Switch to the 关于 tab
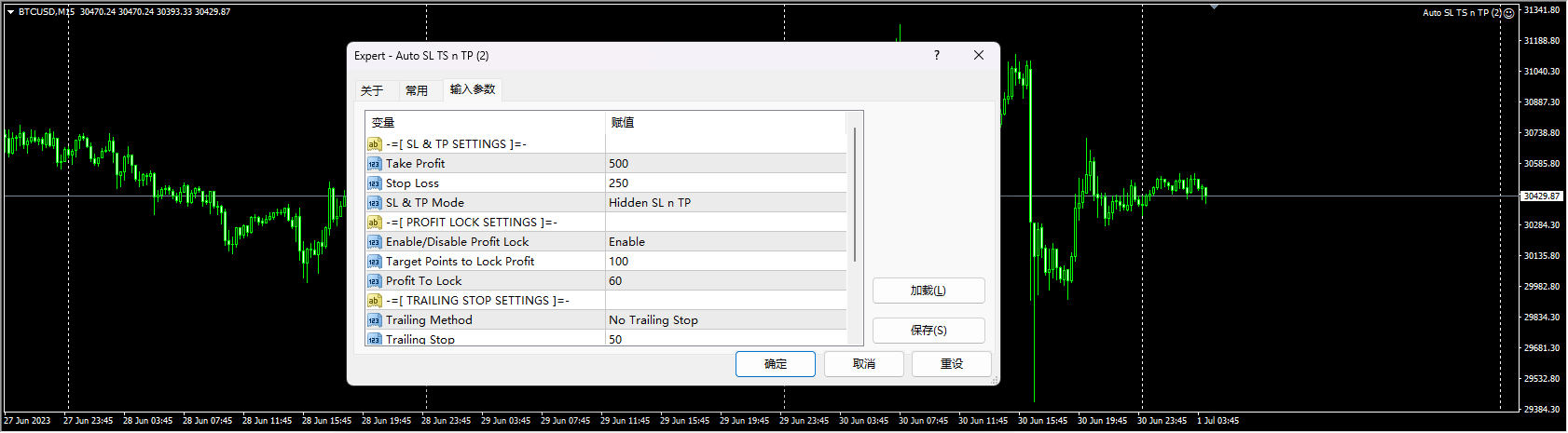The height and width of the screenshot is (433, 1568). (x=372, y=90)
